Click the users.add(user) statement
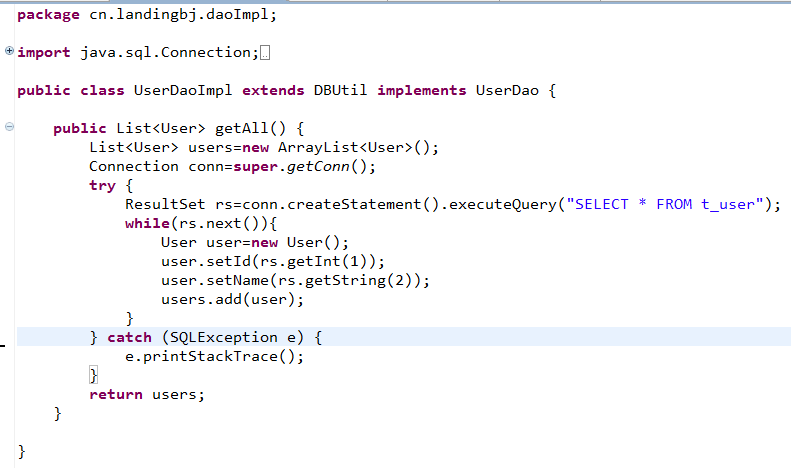Screen dimensions: 791x468 coord(231,299)
